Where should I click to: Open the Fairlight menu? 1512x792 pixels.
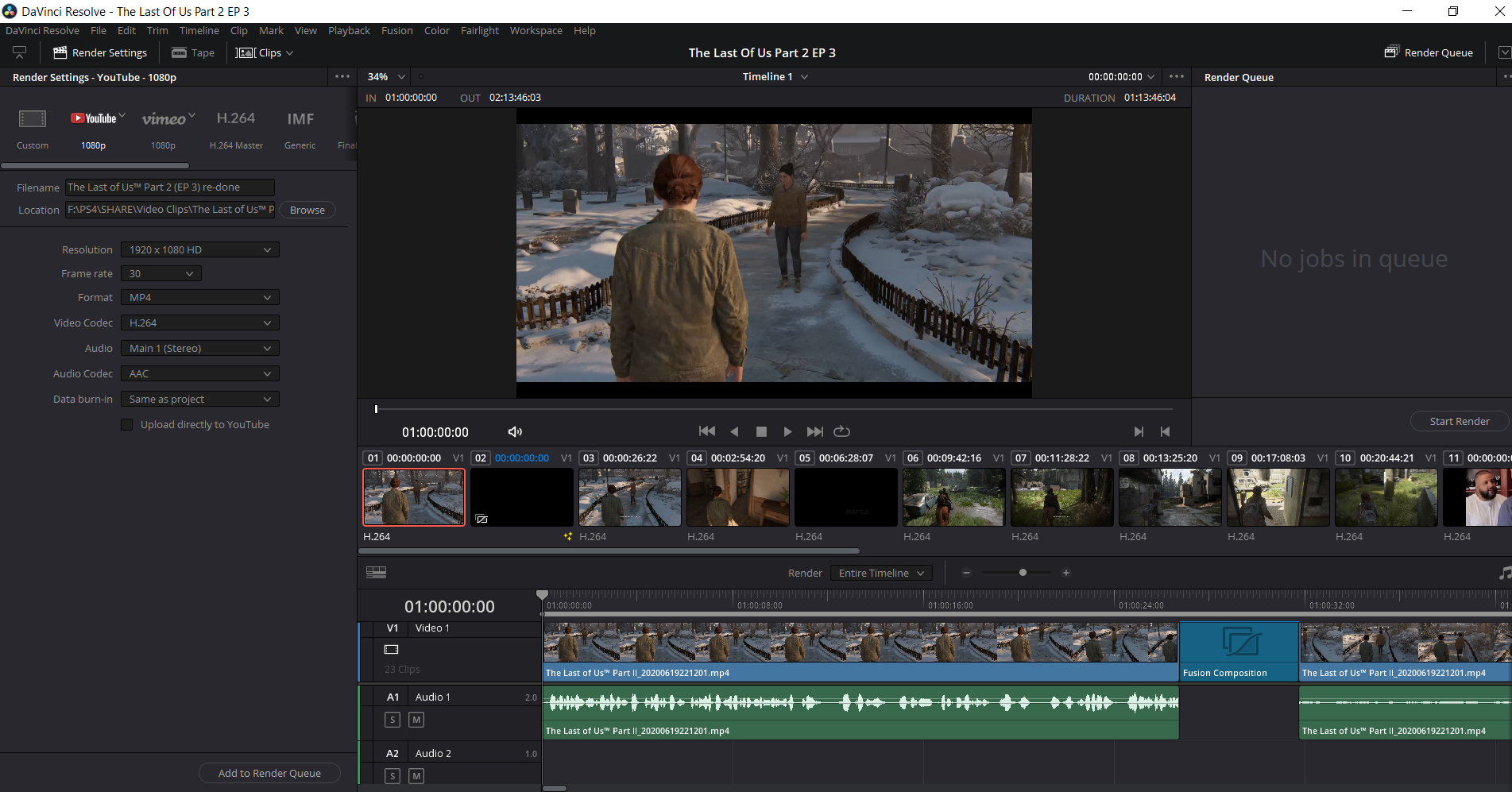click(x=480, y=30)
